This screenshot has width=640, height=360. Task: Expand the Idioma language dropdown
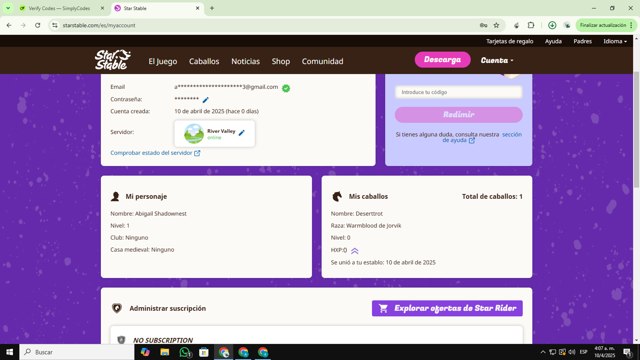tap(615, 41)
